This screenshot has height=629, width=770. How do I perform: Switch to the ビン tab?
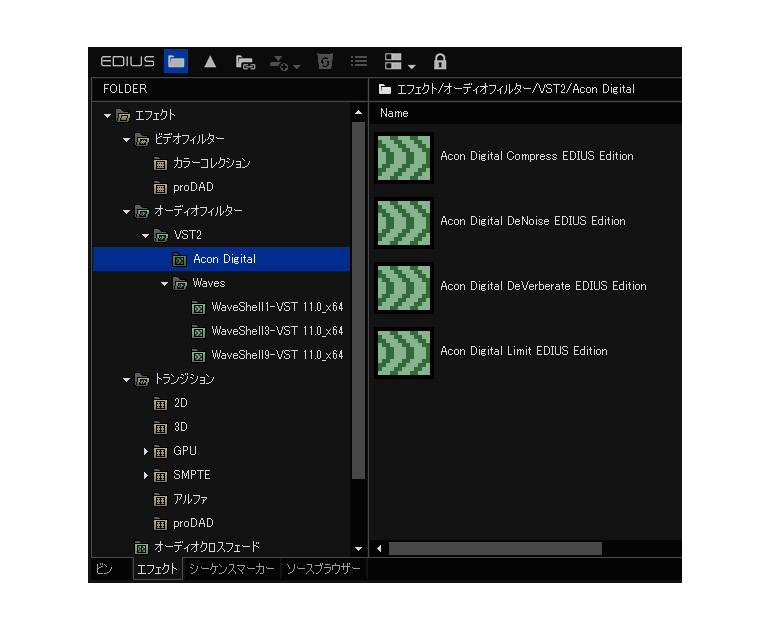point(105,569)
